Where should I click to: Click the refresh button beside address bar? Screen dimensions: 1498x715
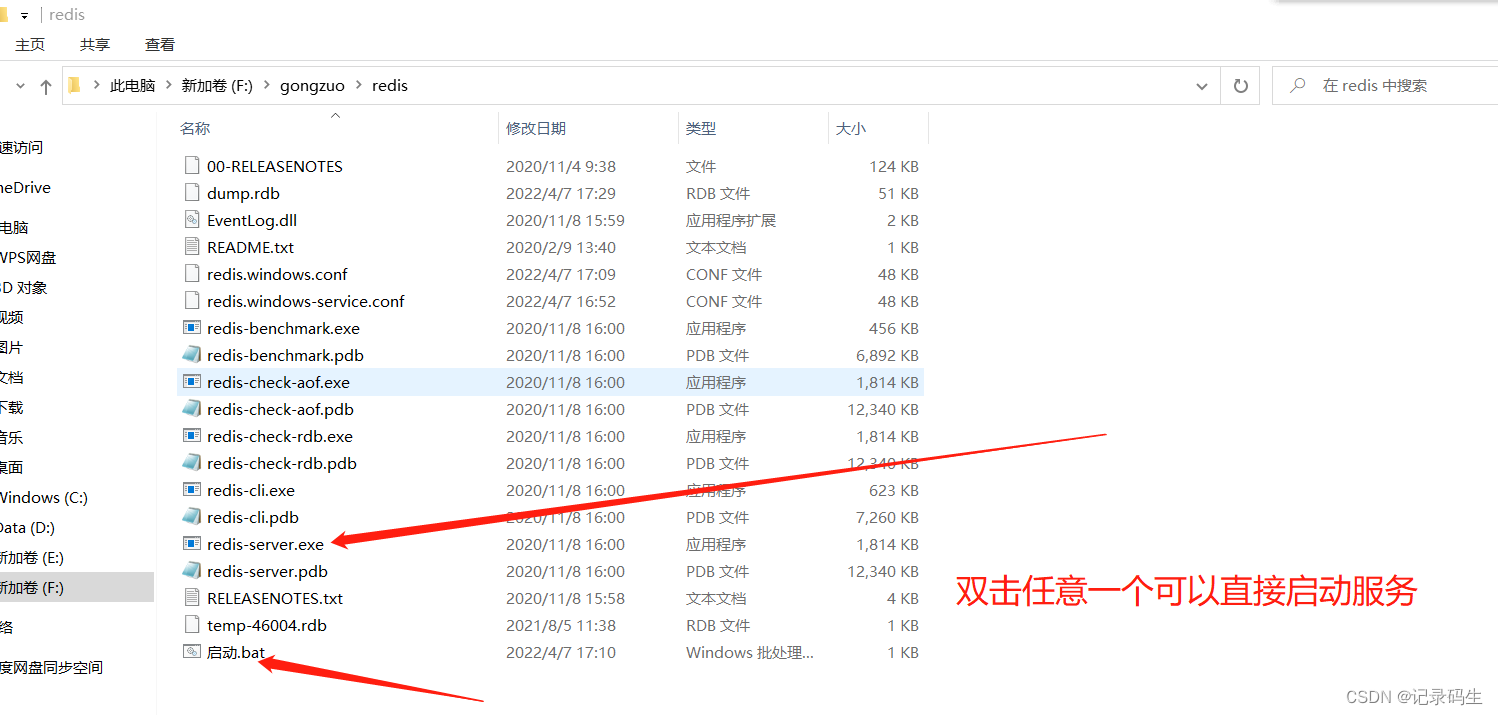(x=1241, y=86)
